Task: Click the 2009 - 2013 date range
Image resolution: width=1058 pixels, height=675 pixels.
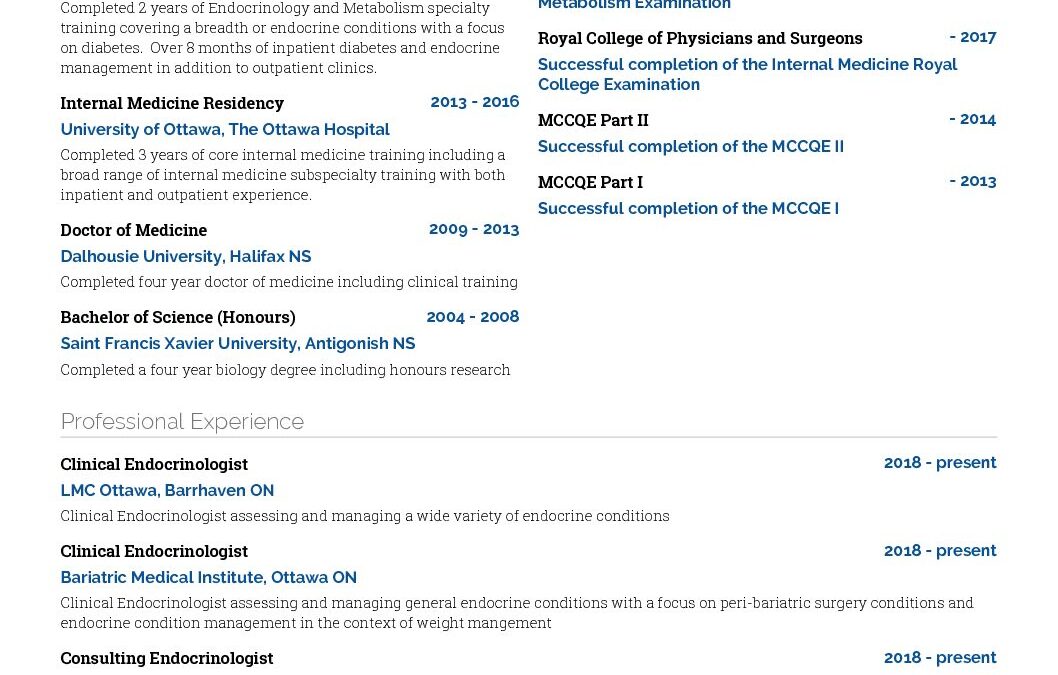Action: (474, 230)
